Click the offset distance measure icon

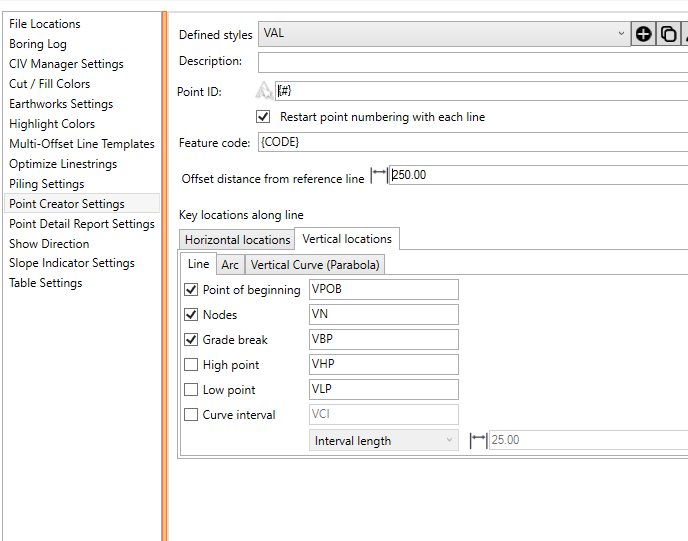378,175
